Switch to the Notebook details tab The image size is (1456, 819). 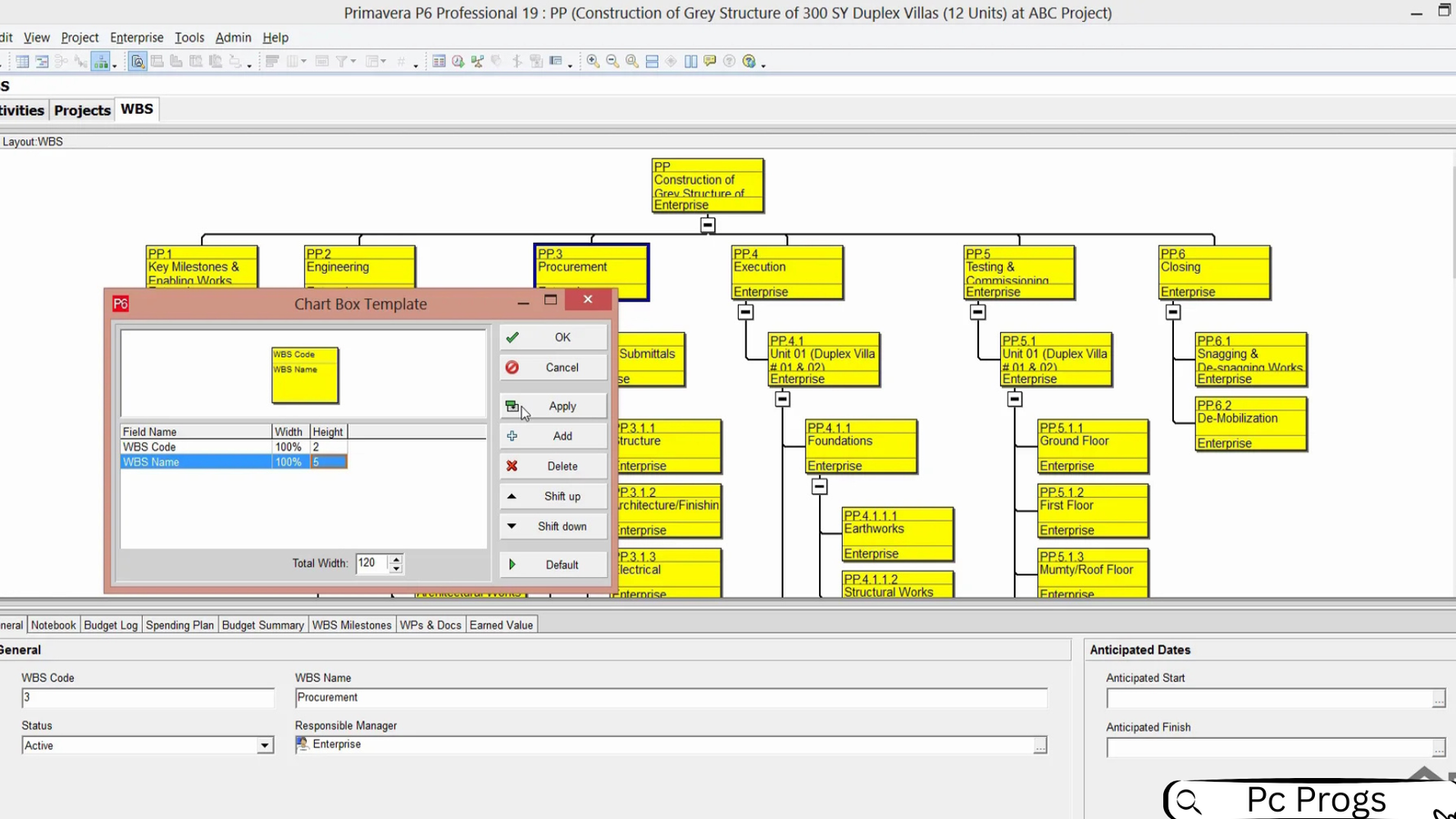pyautogui.click(x=54, y=625)
